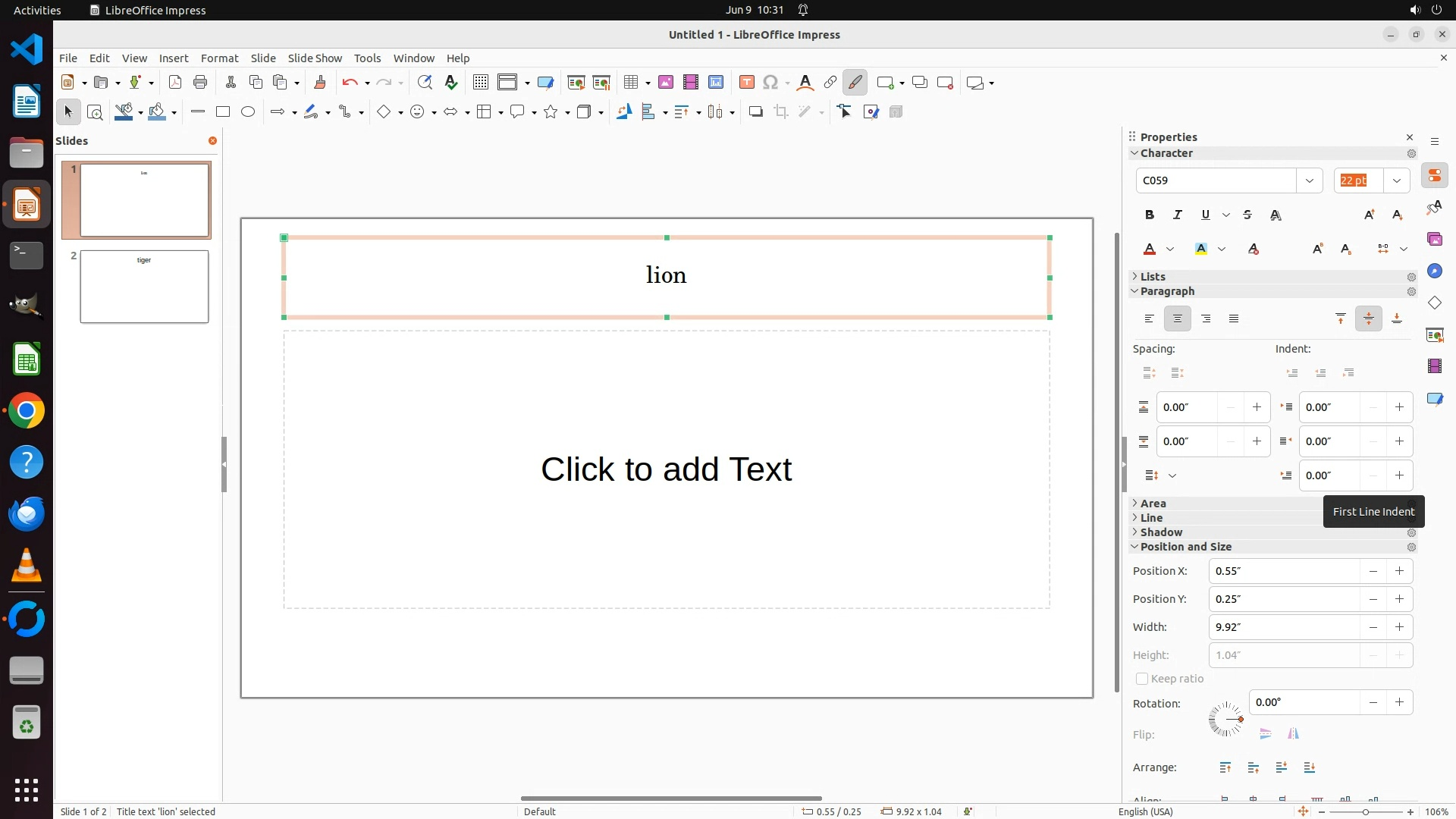Enable the Keep ratio checkbox
This screenshot has height=819, width=1456.
coord(1142,679)
